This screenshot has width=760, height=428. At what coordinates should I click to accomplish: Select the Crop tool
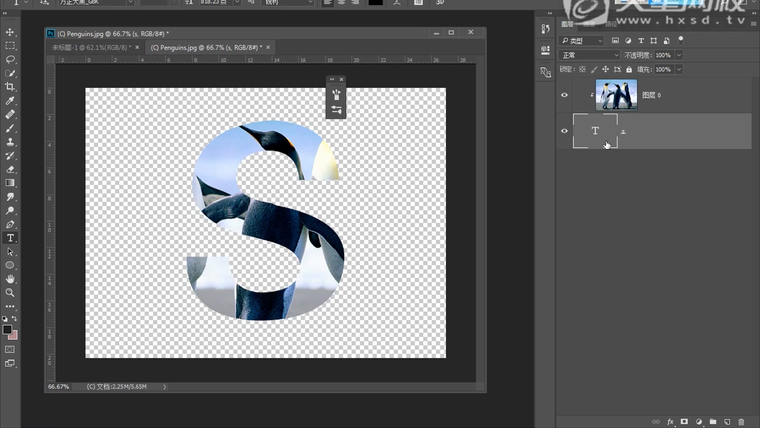11,87
